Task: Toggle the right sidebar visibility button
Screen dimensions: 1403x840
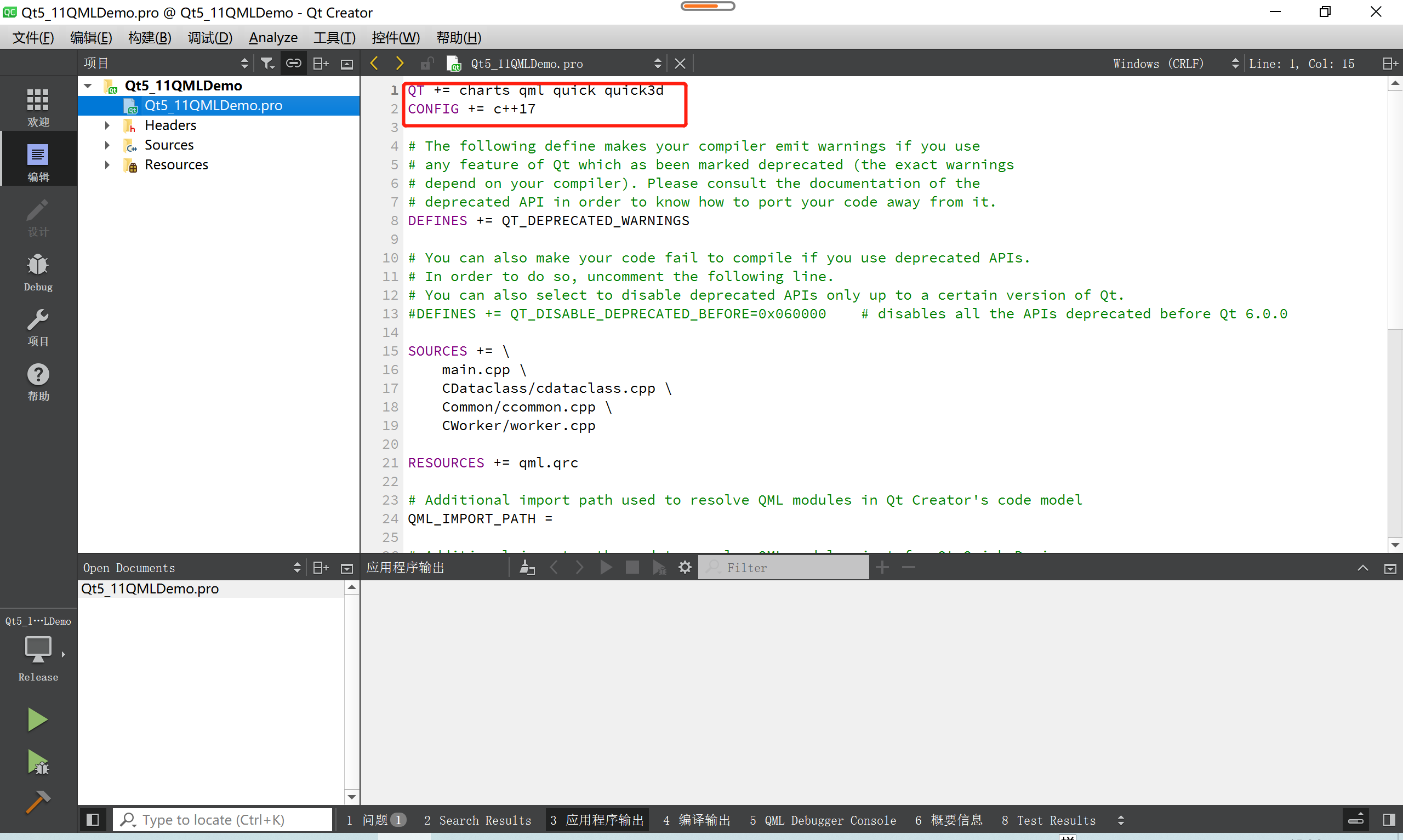Action: click(1388, 820)
